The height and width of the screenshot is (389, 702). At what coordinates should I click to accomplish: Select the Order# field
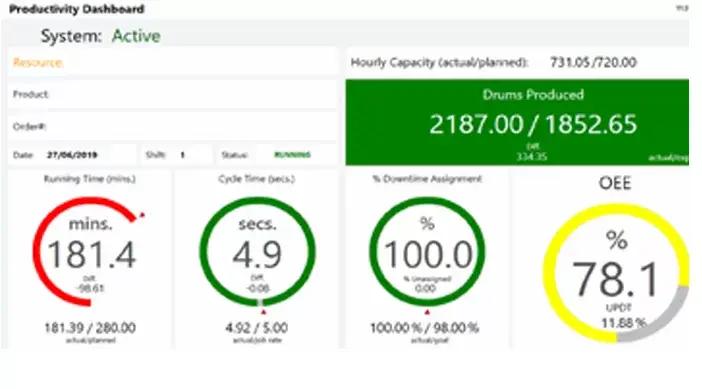pyautogui.click(x=172, y=127)
